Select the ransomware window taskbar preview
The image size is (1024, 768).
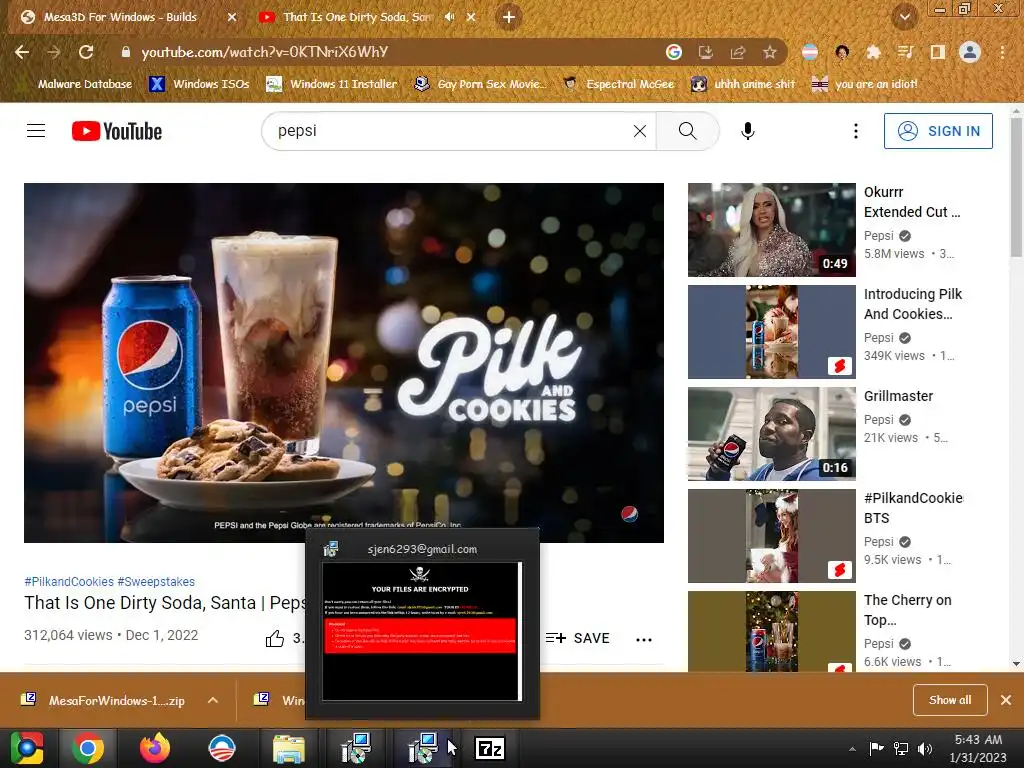(x=423, y=623)
